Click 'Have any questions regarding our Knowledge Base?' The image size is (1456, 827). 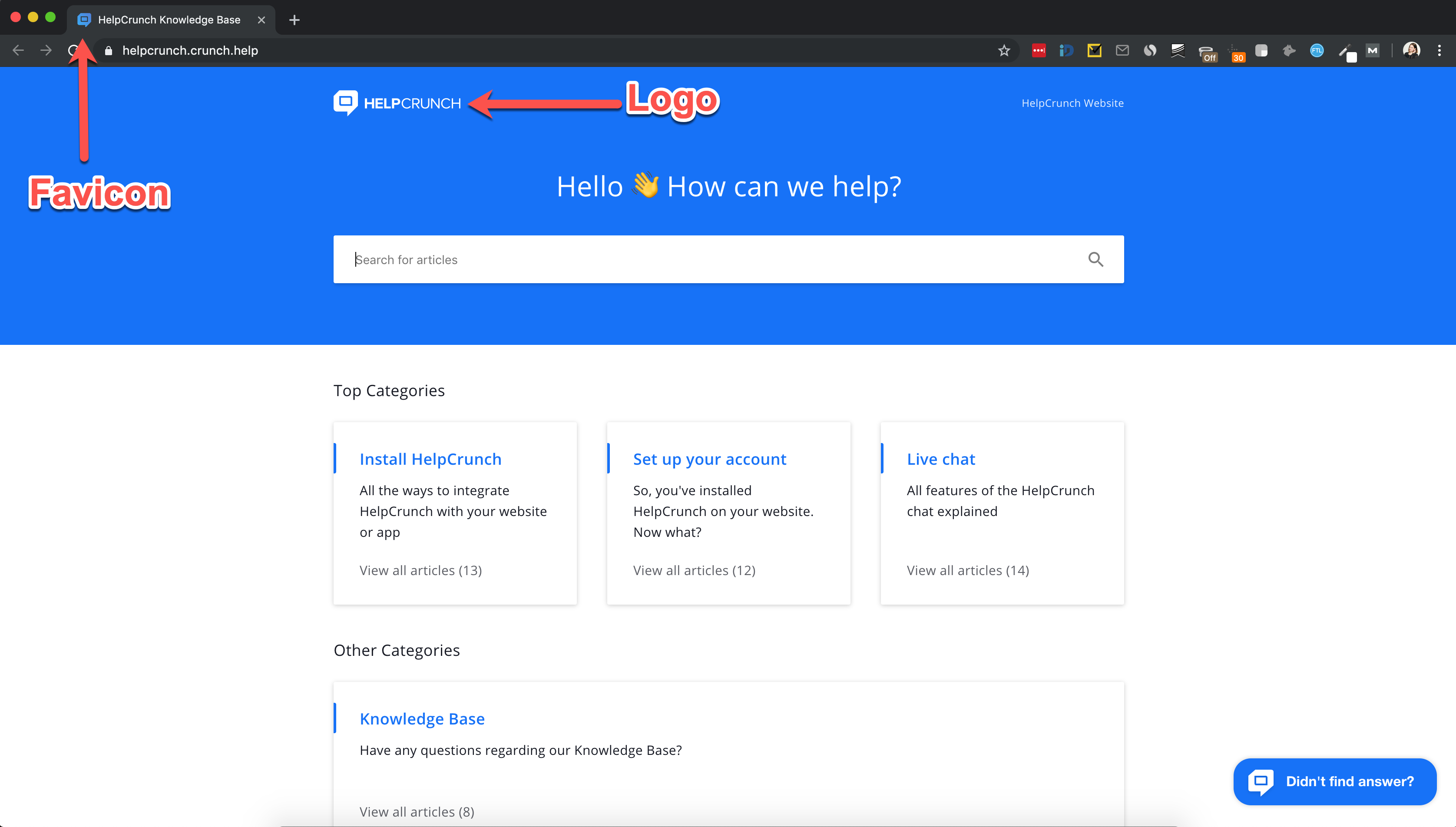coord(521,750)
